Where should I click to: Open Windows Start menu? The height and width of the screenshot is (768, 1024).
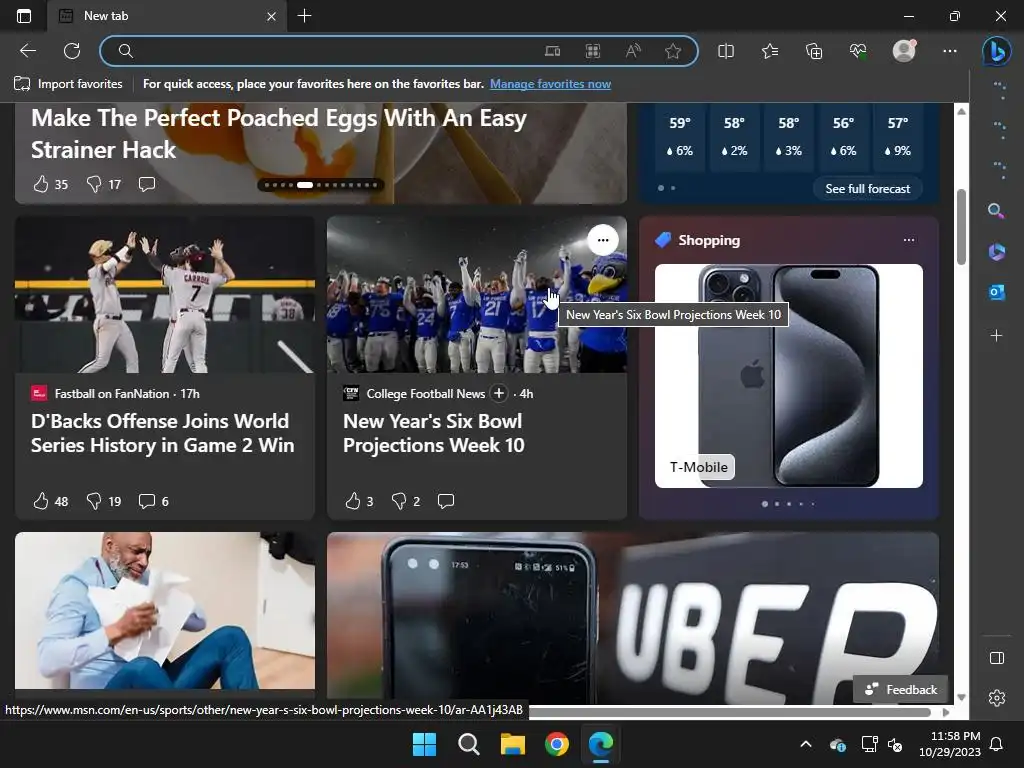(x=424, y=744)
